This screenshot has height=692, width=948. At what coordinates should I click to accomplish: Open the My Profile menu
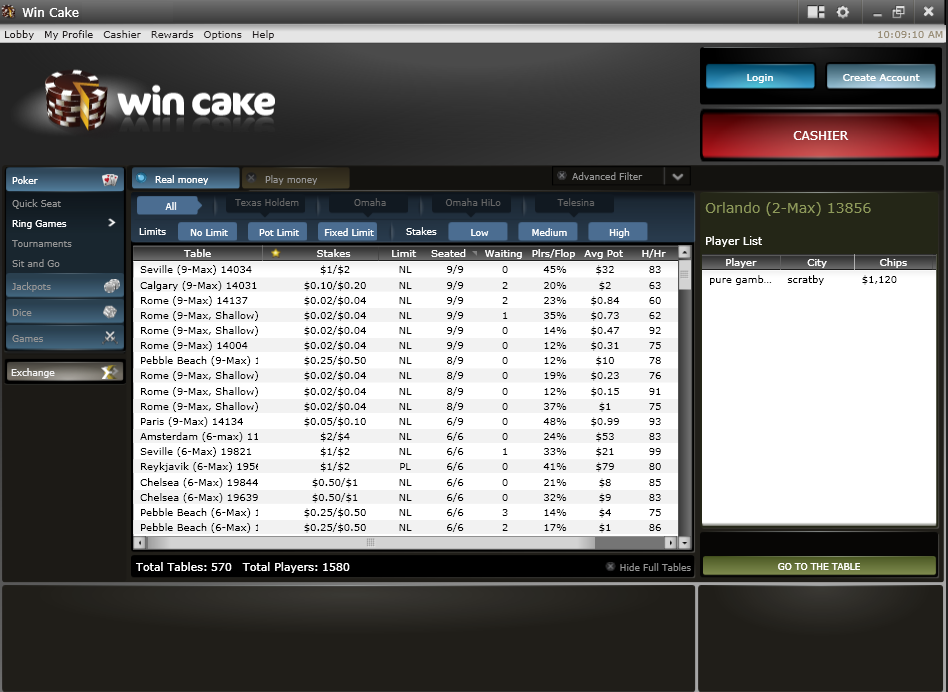[x=68, y=34]
